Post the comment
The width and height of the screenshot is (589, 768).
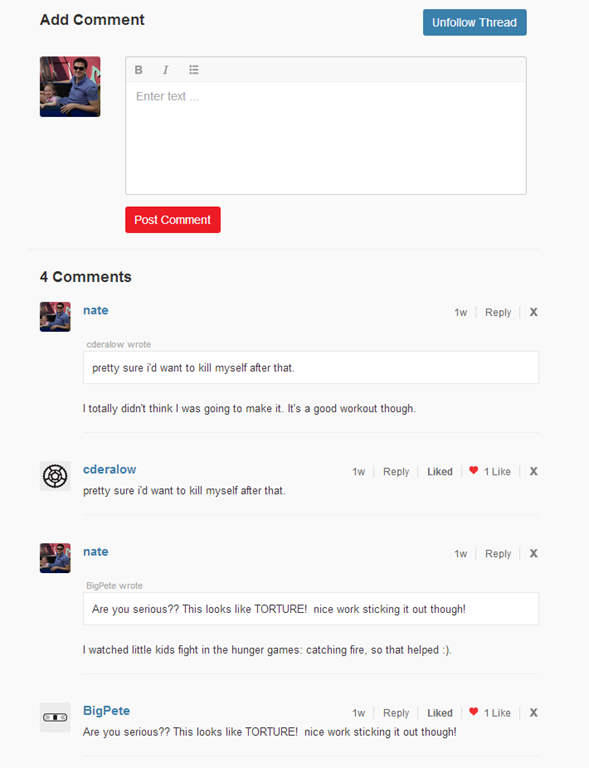[173, 220]
